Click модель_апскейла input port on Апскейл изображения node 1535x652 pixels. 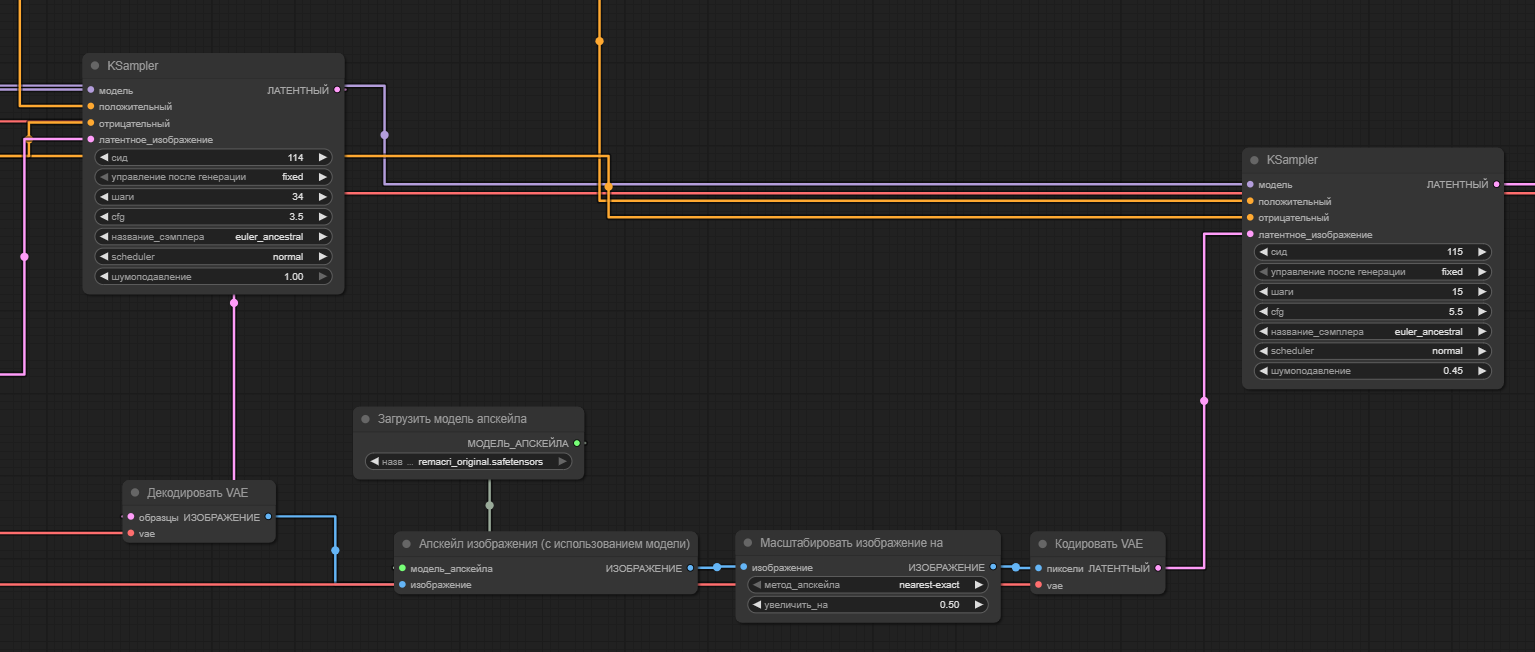coord(402,568)
